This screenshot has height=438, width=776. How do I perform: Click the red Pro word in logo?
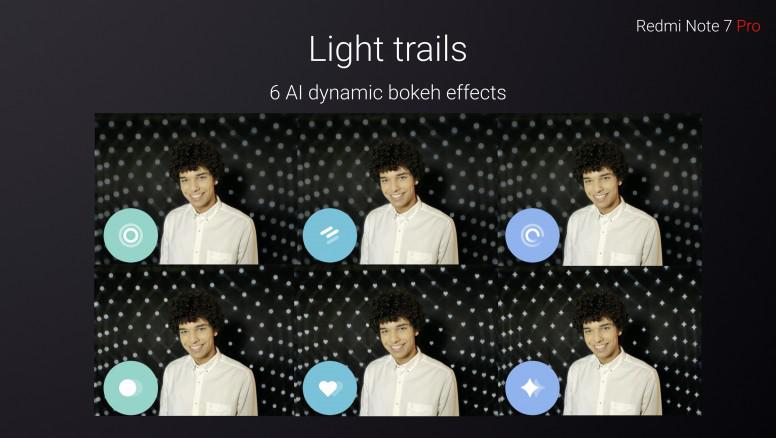(x=748, y=26)
